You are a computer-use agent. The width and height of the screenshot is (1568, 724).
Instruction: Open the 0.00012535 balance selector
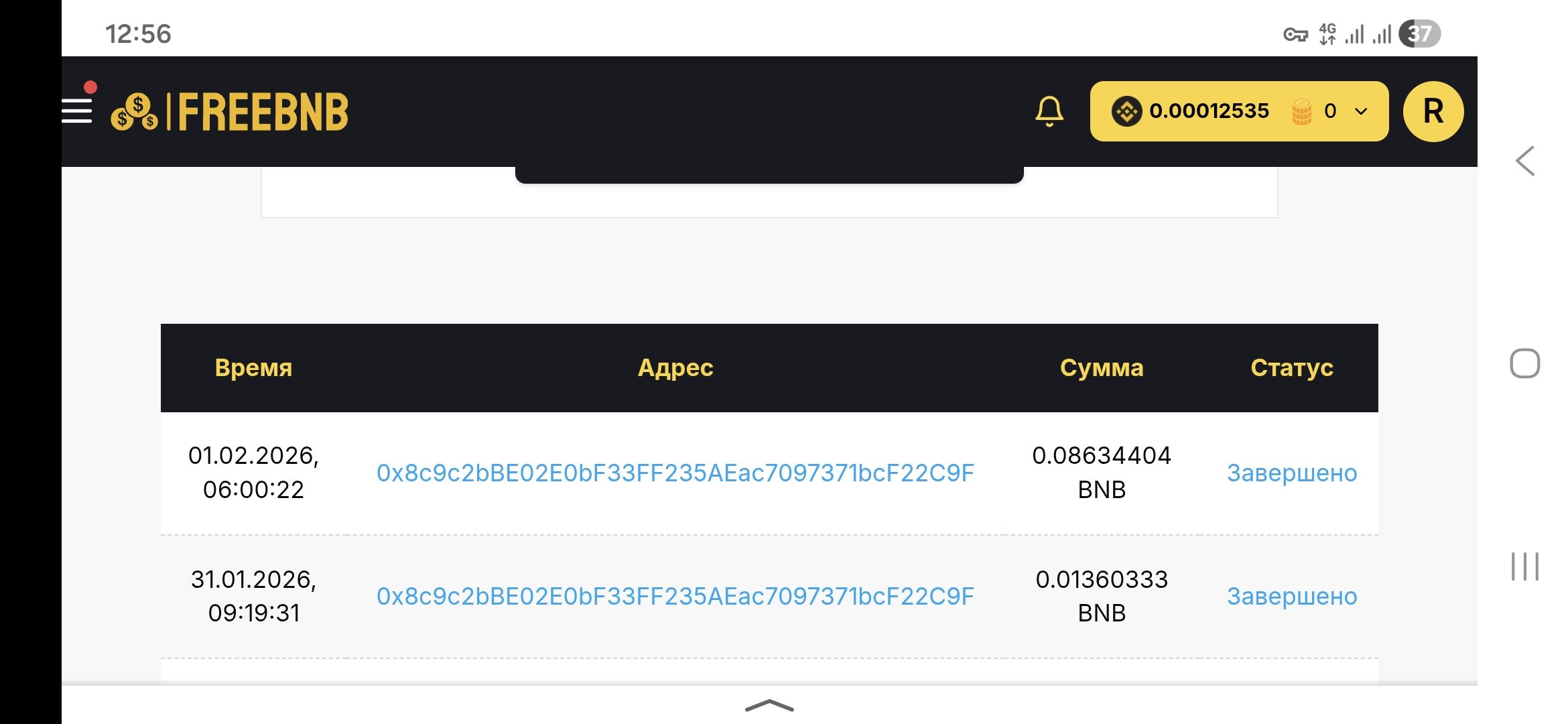coord(1209,111)
